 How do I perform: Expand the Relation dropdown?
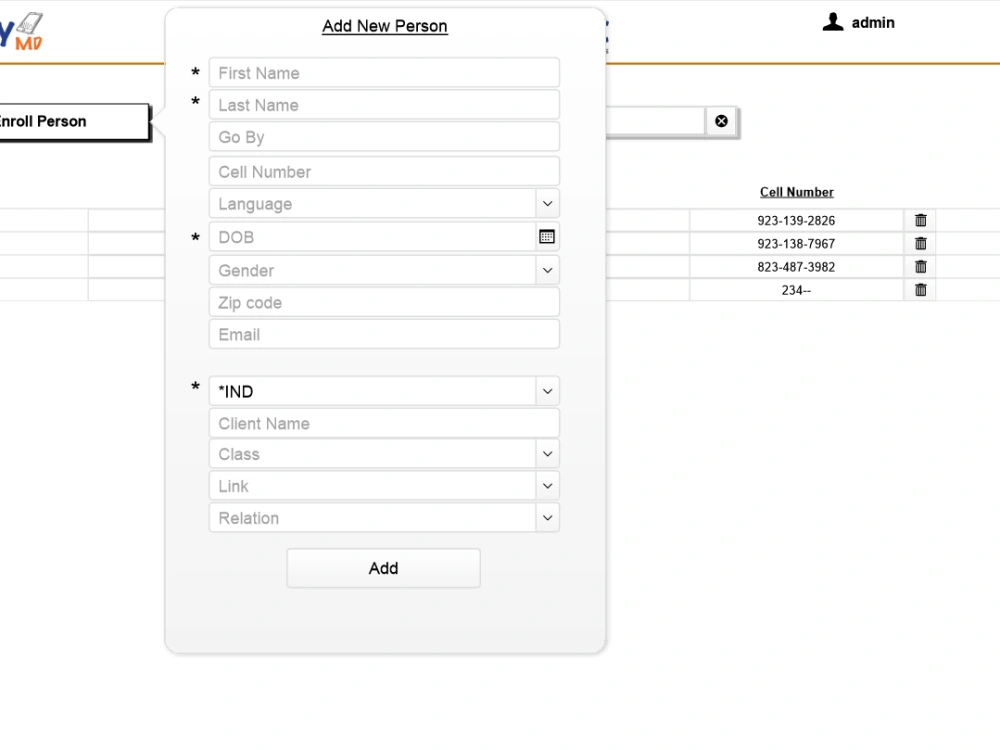click(x=547, y=518)
